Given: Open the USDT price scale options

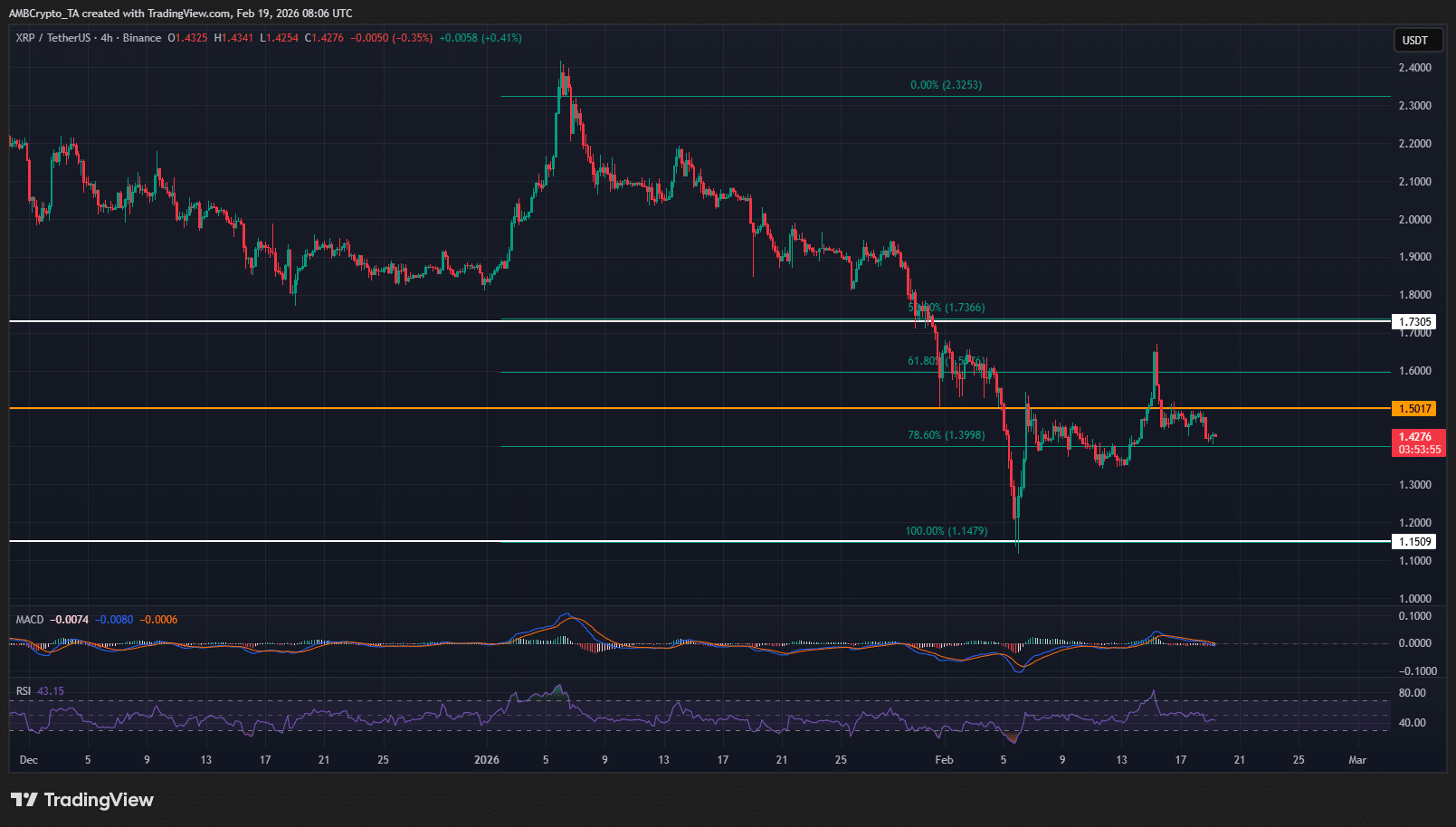Looking at the screenshot, I should point(1417,40).
